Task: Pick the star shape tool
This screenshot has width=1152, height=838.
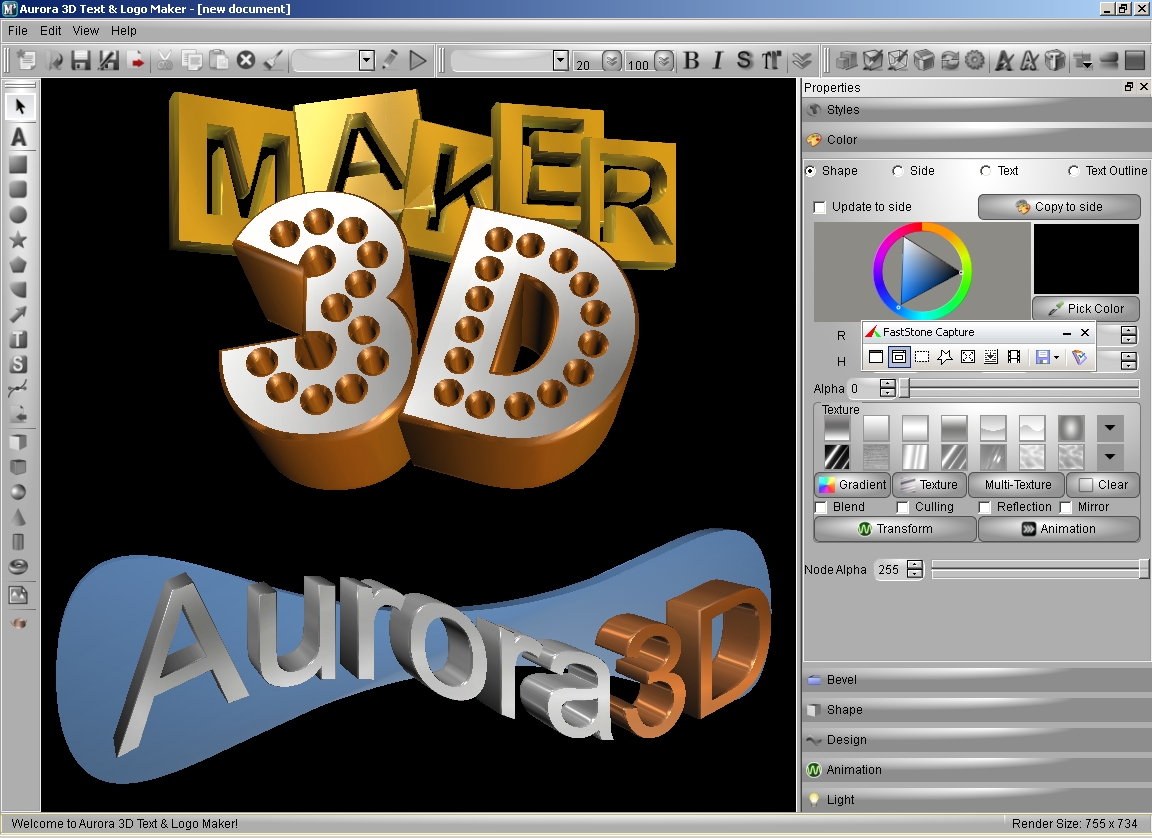Action: point(18,239)
